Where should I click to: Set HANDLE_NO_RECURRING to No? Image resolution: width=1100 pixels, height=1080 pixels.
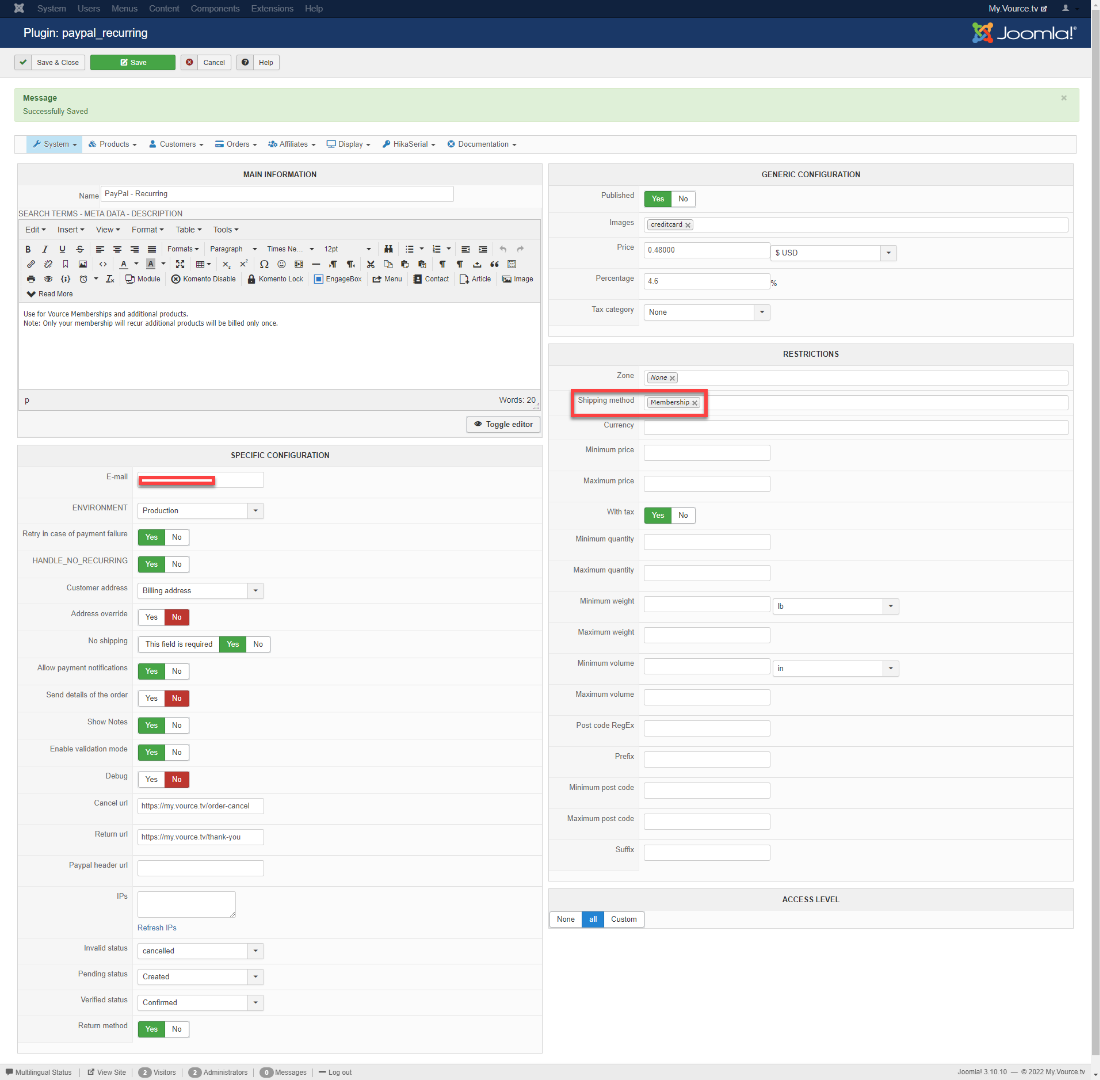(x=177, y=565)
